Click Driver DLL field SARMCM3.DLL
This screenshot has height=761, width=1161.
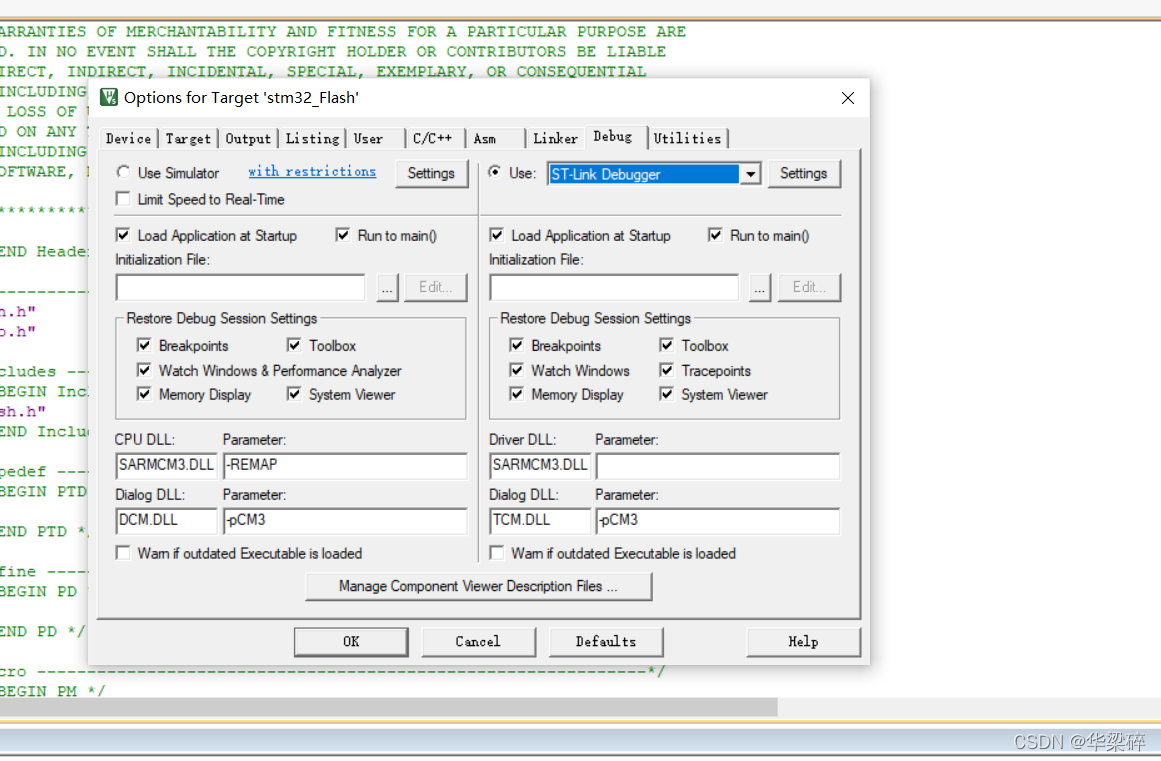[540, 466]
